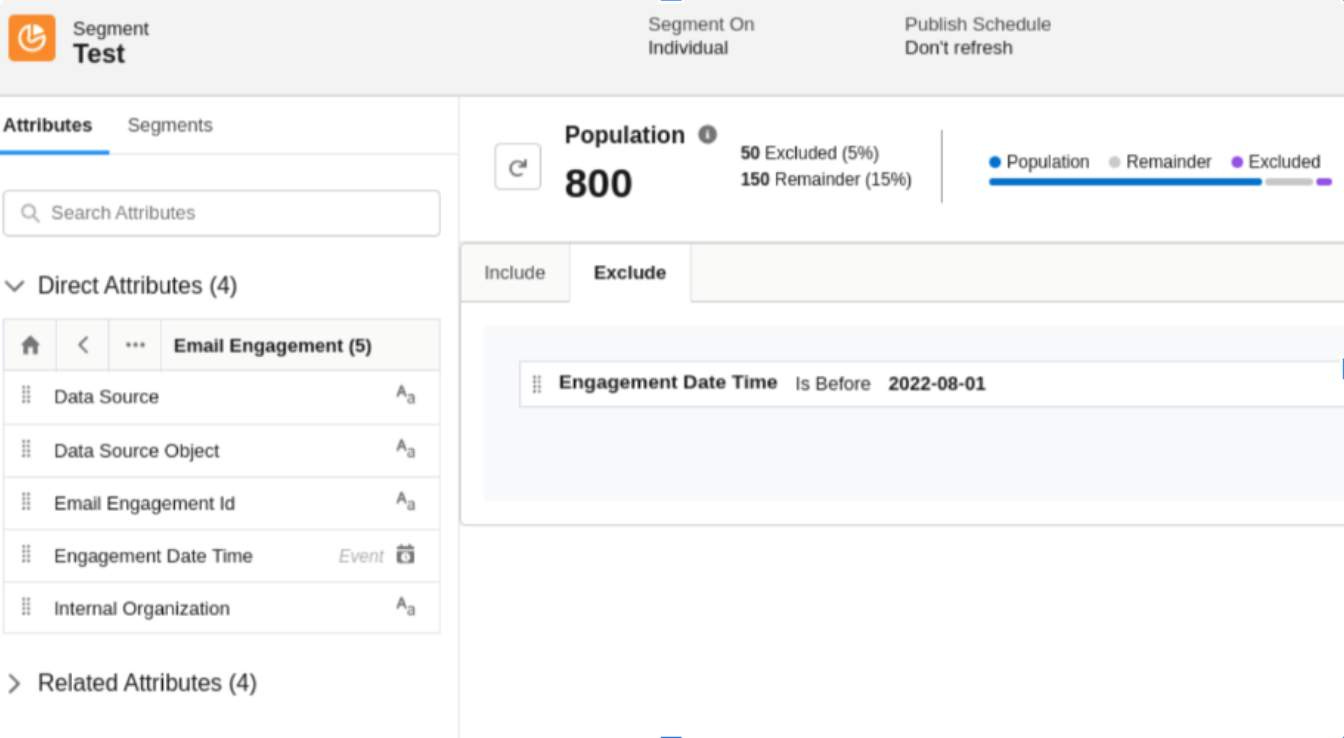Open the ellipsis menu in Email Engagement header

coord(135,344)
